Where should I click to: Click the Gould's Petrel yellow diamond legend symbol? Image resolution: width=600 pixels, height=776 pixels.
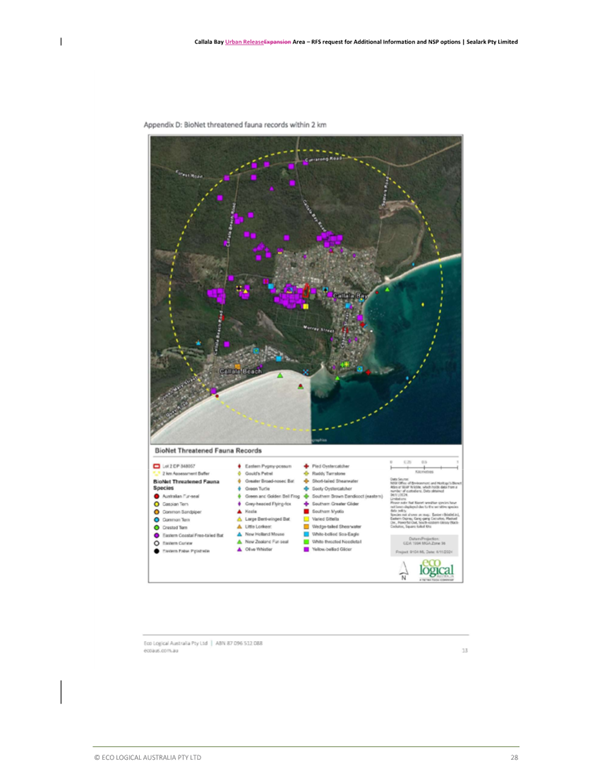240,474
